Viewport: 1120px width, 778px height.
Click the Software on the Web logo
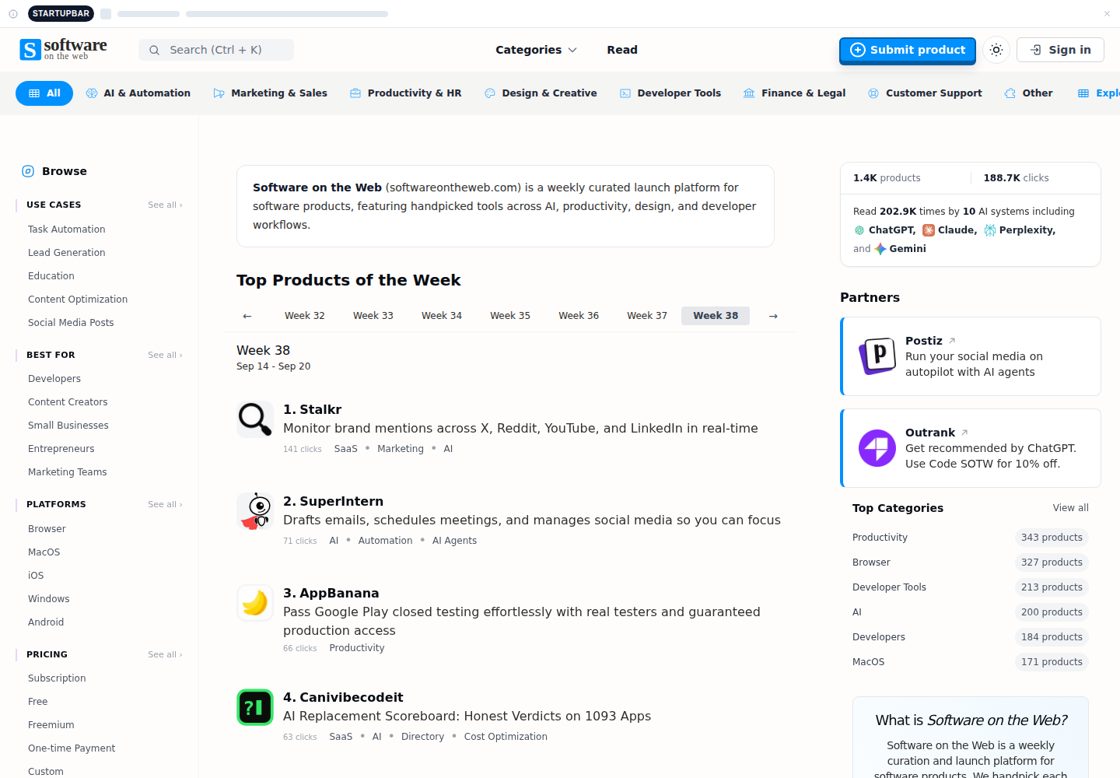(63, 49)
